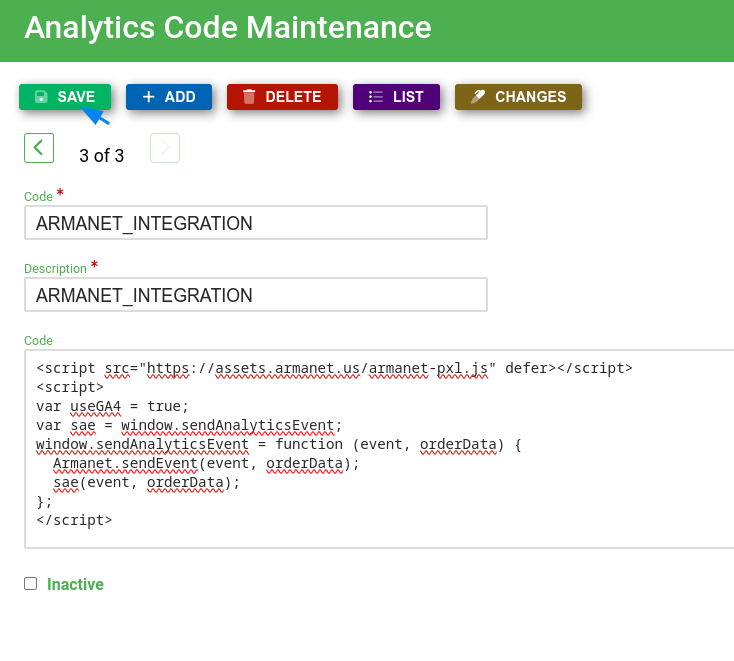The width and height of the screenshot is (734, 661).
Task: Click the list icon on List button
Action: coord(376,97)
